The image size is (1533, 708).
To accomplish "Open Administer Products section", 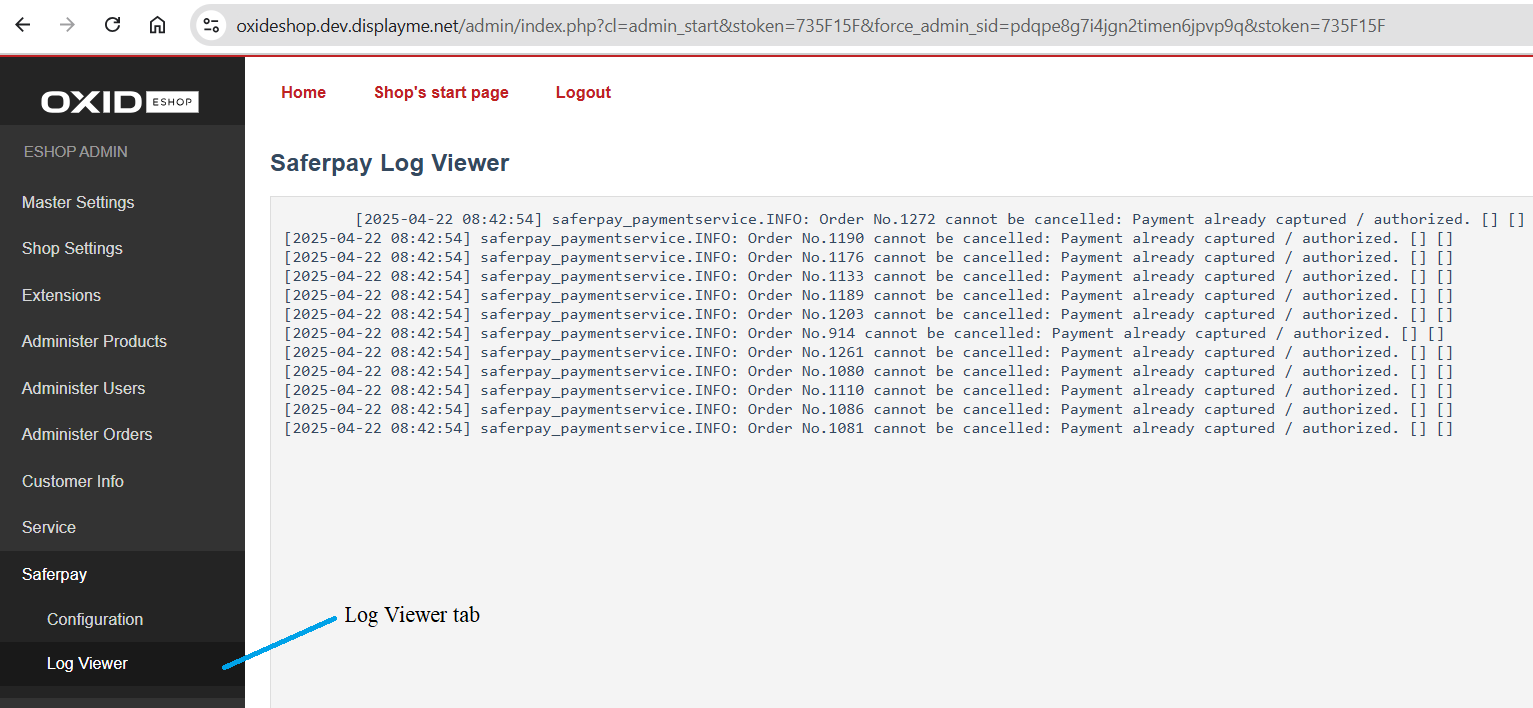I will 94,341.
